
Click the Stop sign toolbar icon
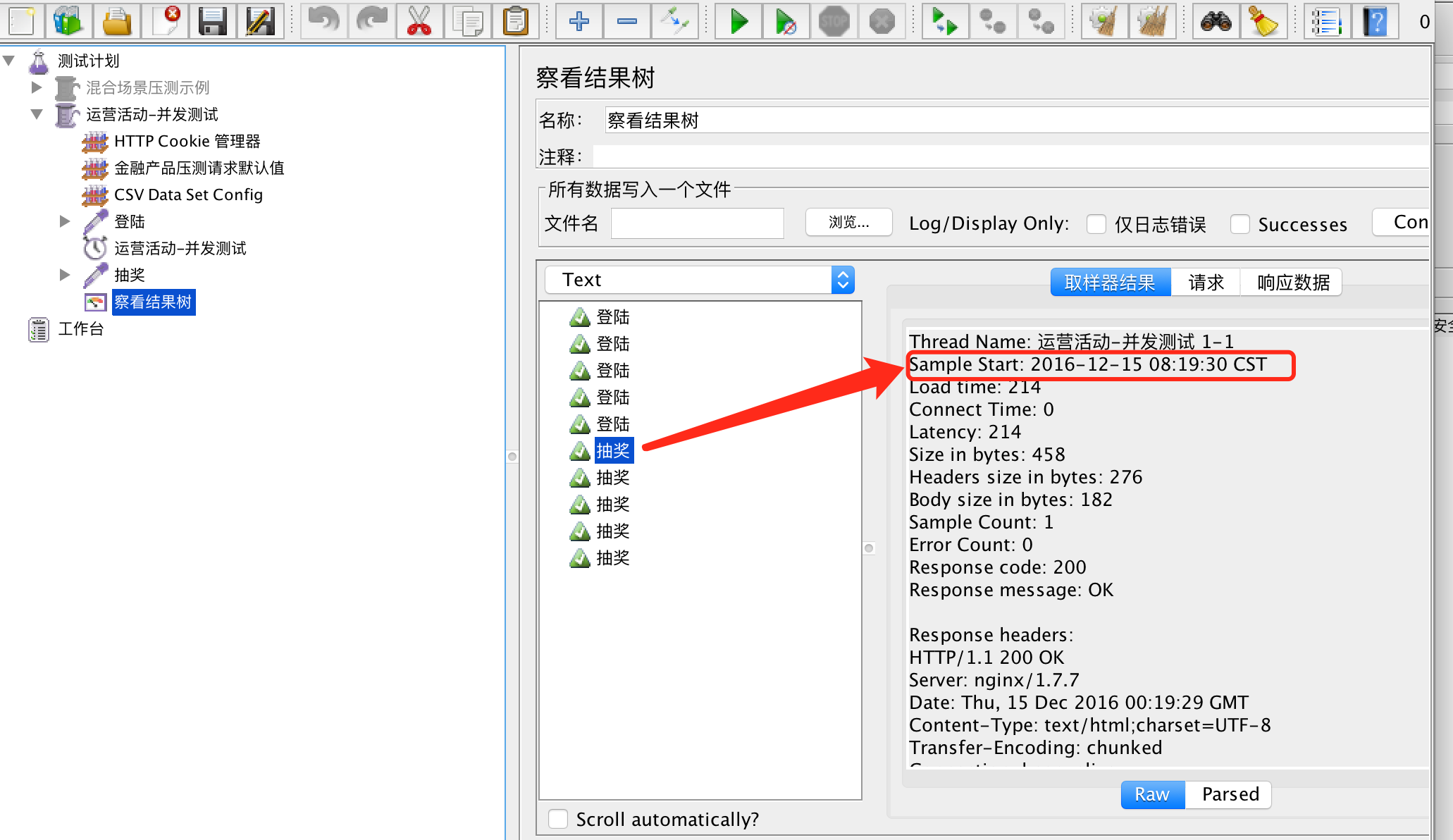click(x=834, y=21)
